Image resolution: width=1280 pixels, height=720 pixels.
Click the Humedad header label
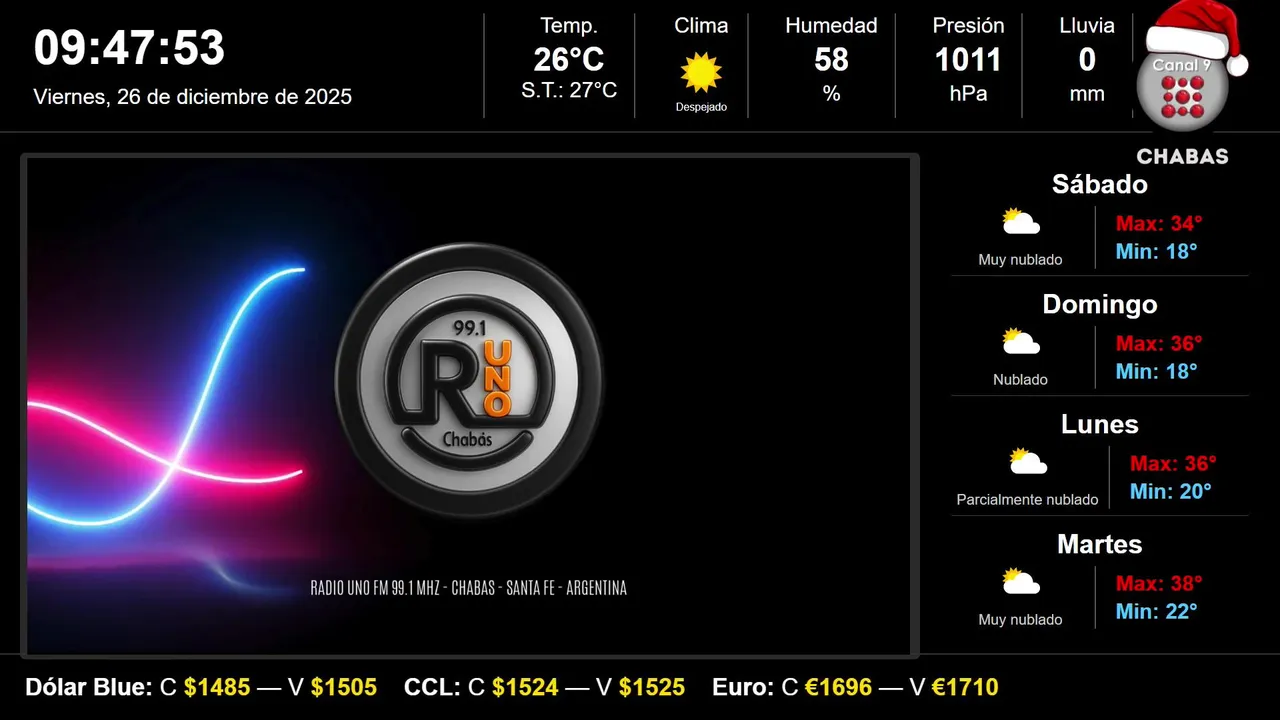831,26
